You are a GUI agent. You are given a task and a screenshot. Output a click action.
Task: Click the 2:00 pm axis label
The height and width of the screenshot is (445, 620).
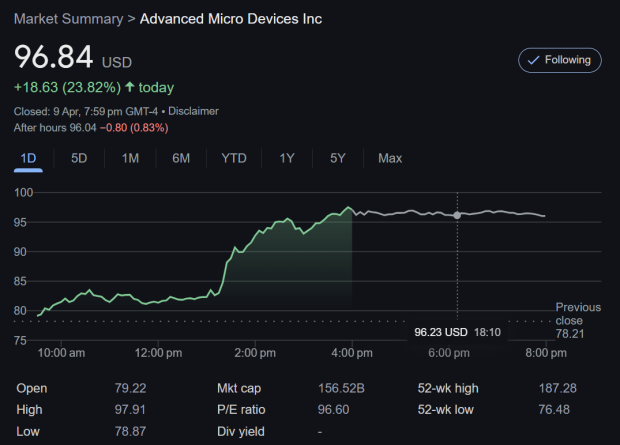click(x=255, y=353)
